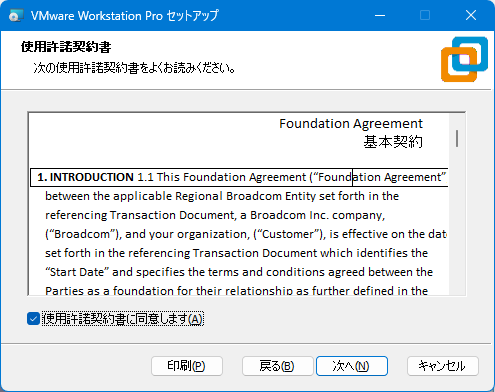Click the 印刷(P) button
Viewport: 495px width, 392px height.
pyautogui.click(x=187, y=366)
